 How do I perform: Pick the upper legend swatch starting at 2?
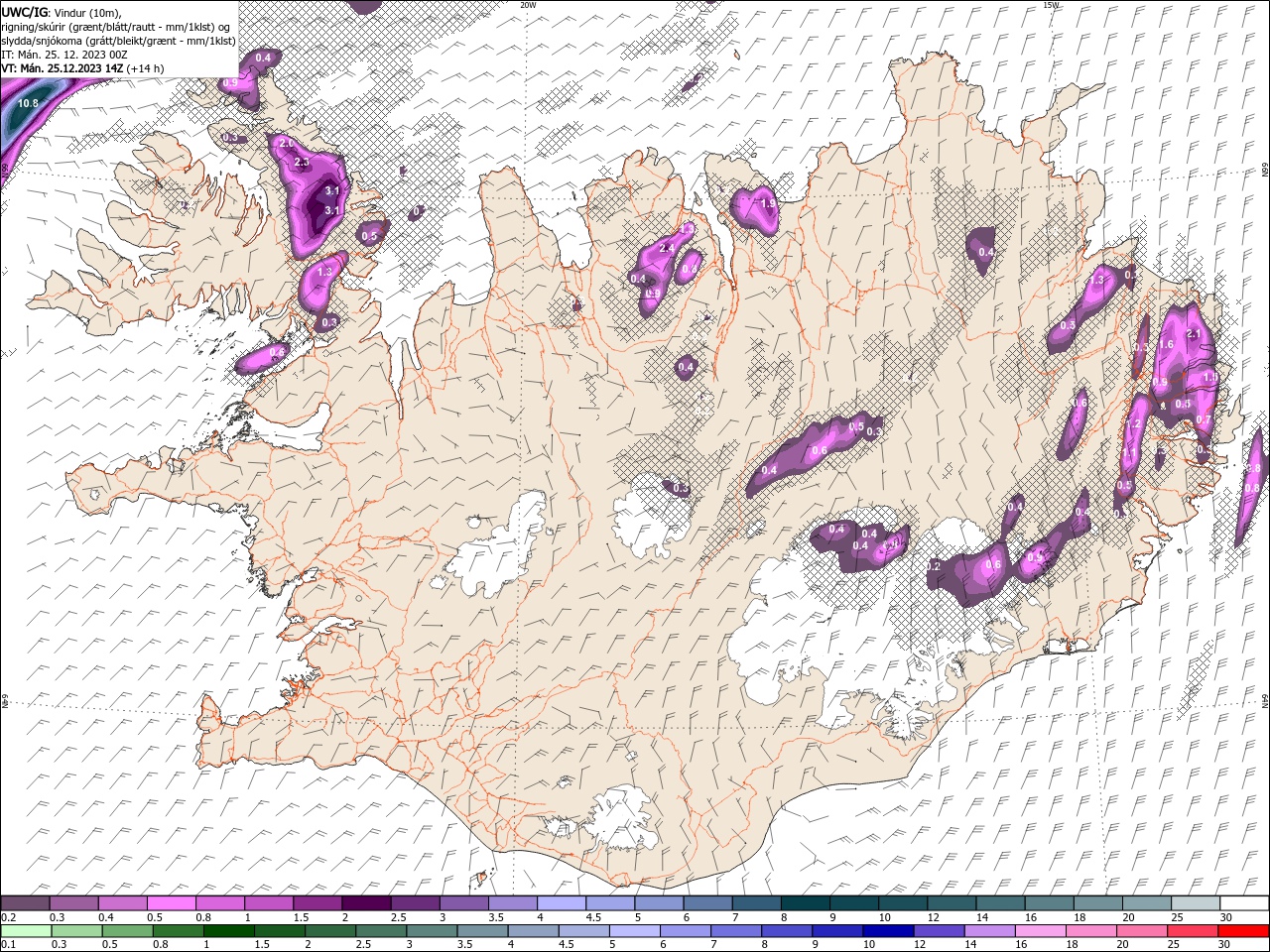pos(366,903)
